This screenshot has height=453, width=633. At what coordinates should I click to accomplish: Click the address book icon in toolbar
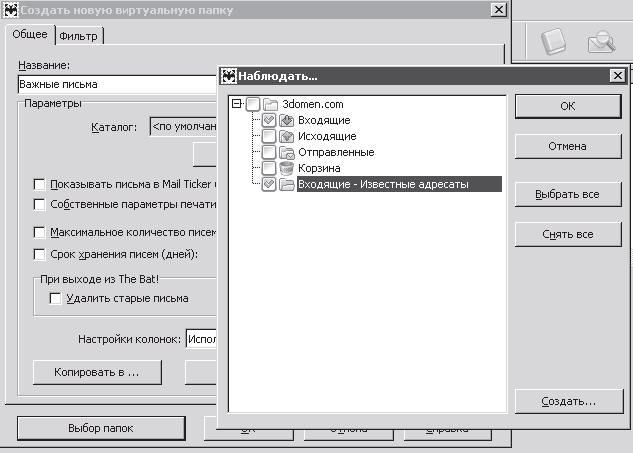pyautogui.click(x=553, y=42)
